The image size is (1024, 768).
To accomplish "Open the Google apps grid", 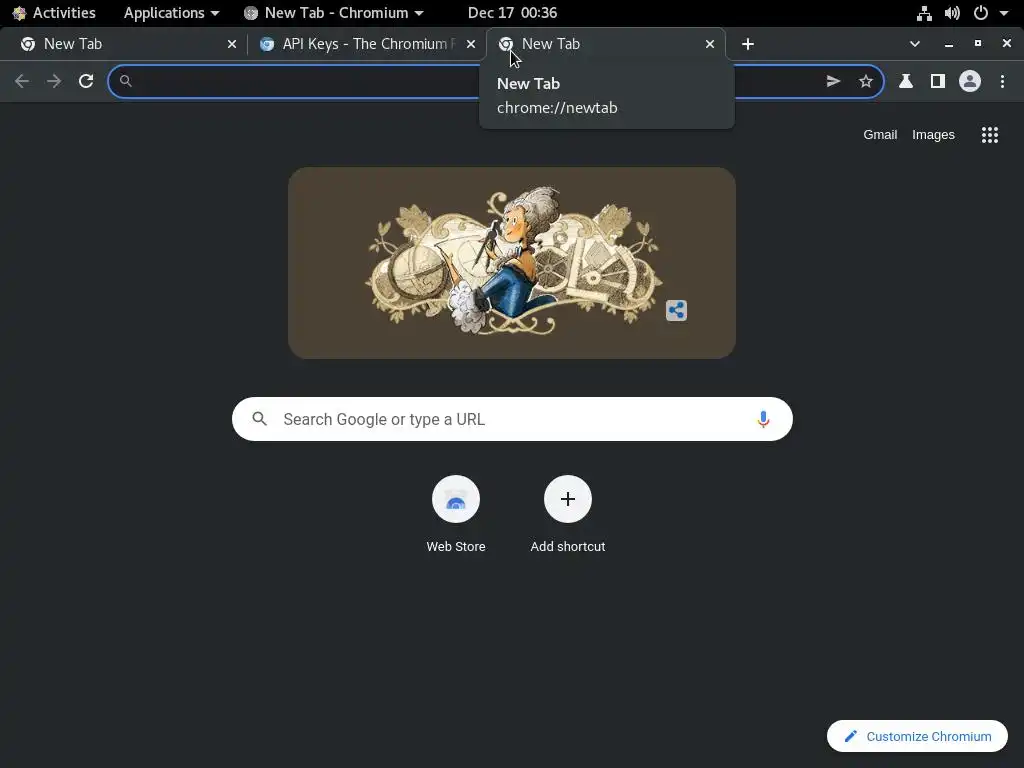I will click(990, 135).
